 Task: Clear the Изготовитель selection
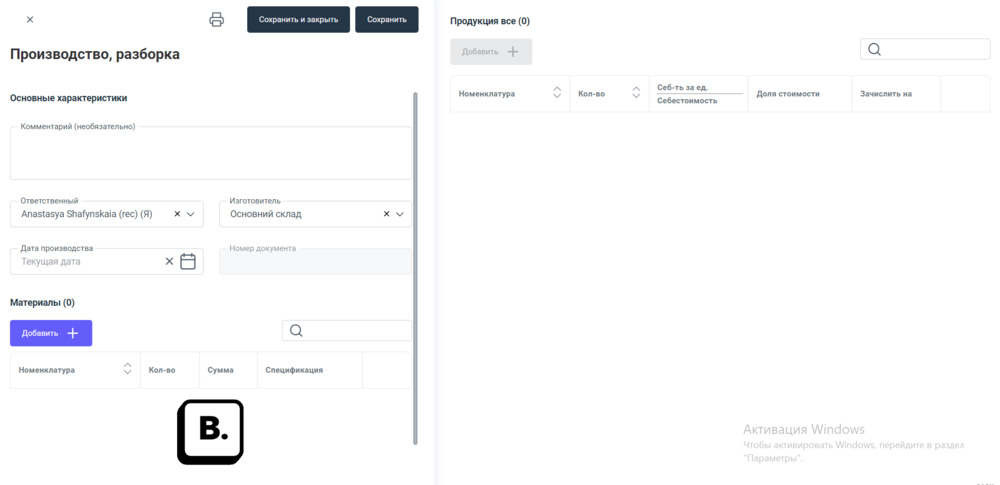[386, 214]
